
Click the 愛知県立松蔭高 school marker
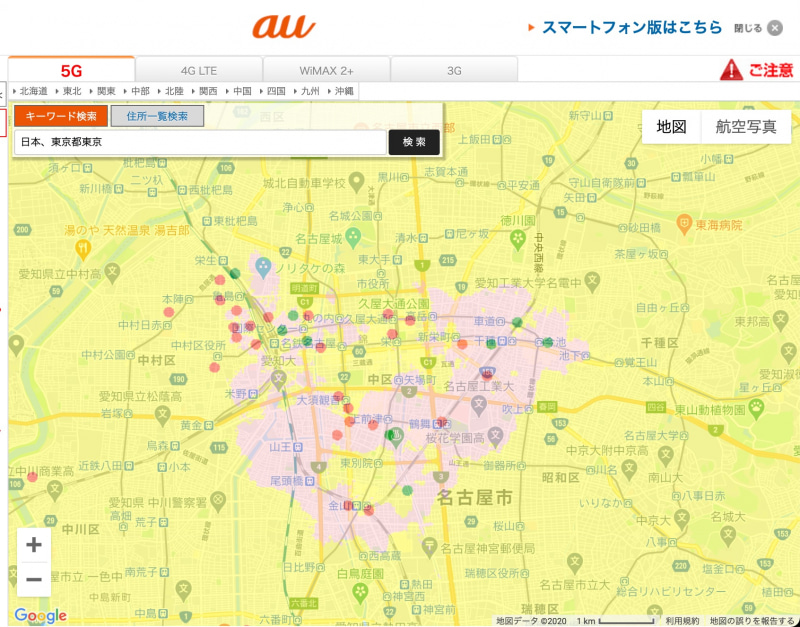tap(162, 414)
